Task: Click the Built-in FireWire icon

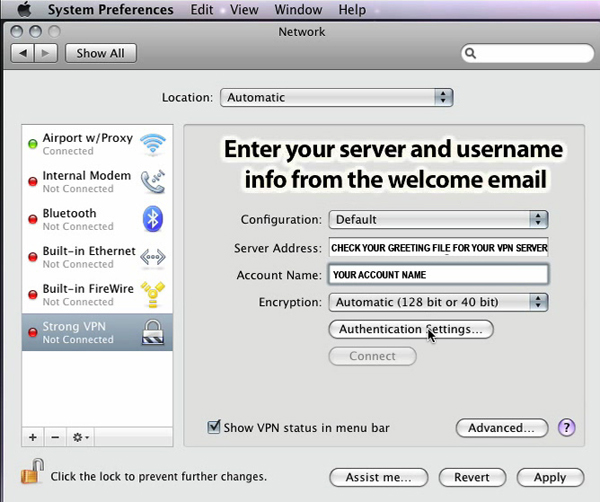Action: point(153,294)
